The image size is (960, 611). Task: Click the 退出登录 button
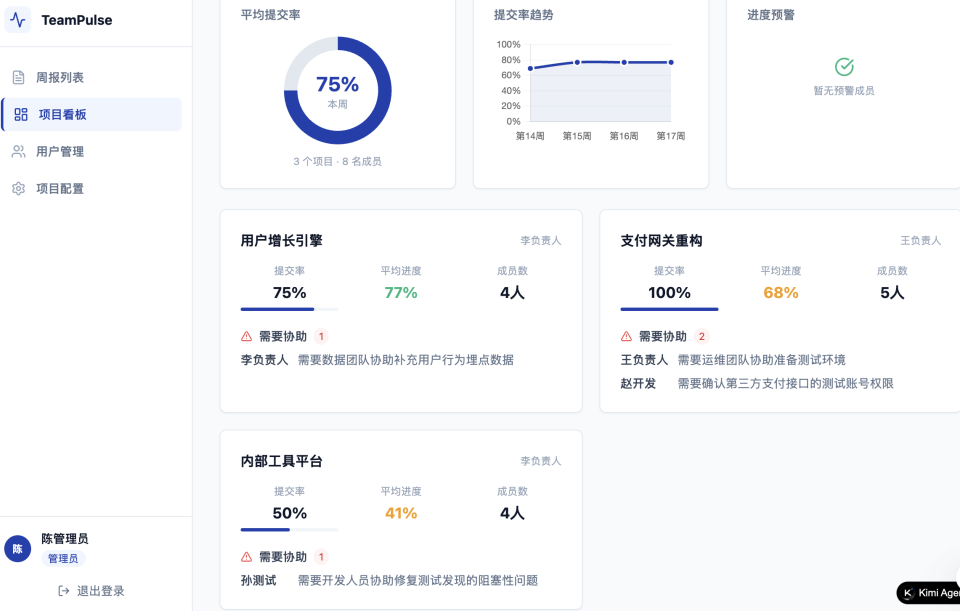[x=91, y=591]
